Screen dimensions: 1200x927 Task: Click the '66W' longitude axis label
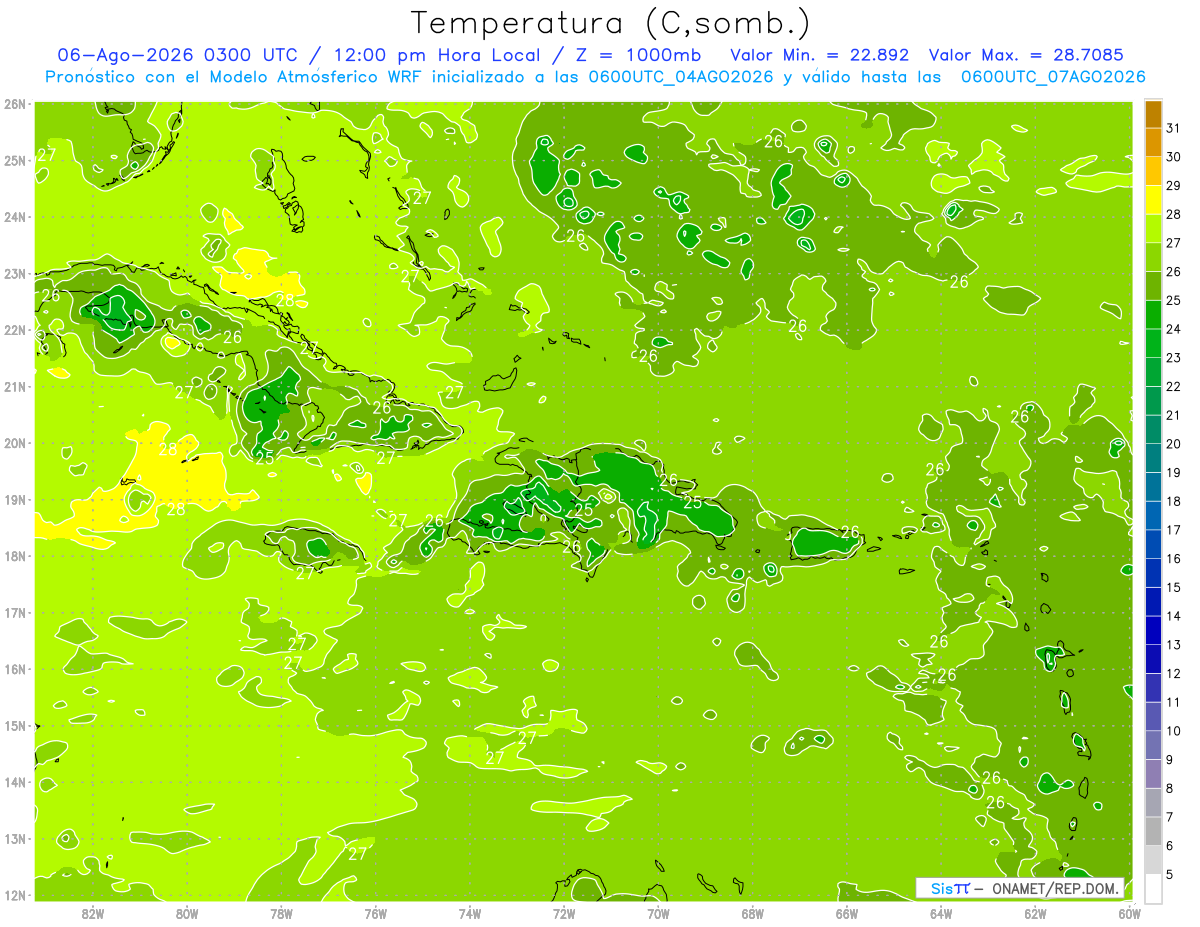(x=847, y=913)
